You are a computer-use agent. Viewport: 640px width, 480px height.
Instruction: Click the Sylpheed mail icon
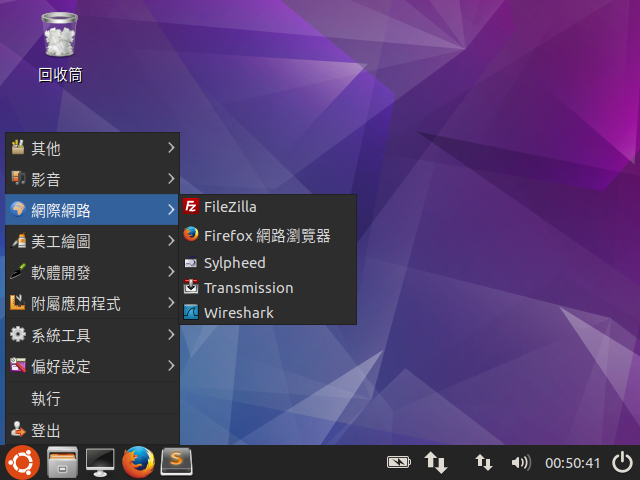(x=191, y=262)
